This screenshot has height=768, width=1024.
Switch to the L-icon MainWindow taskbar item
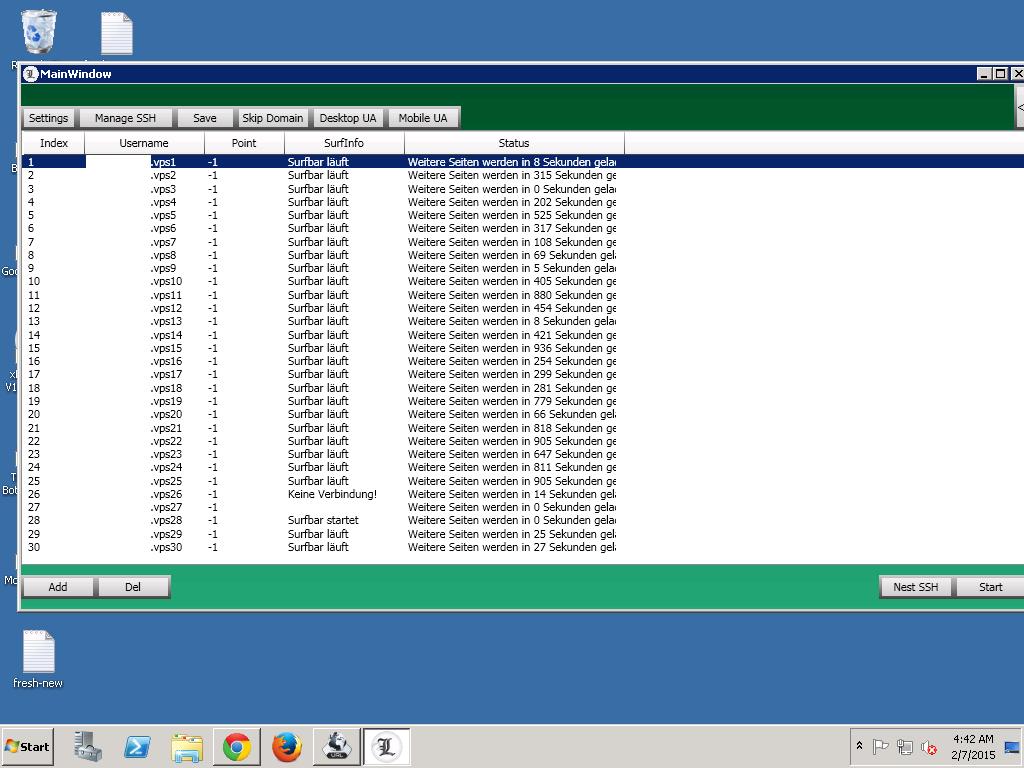pos(387,746)
